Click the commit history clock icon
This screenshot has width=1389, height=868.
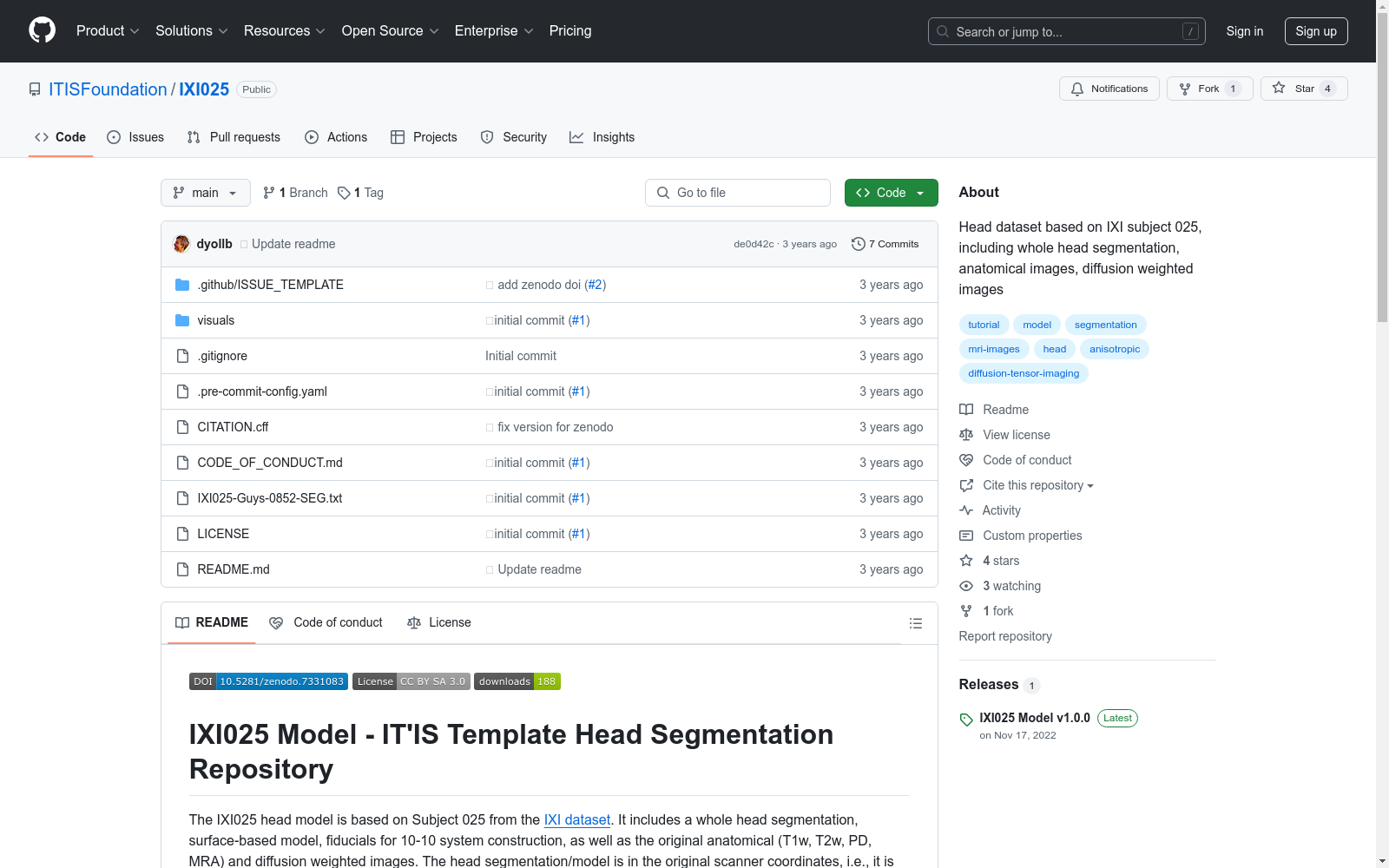(858, 244)
